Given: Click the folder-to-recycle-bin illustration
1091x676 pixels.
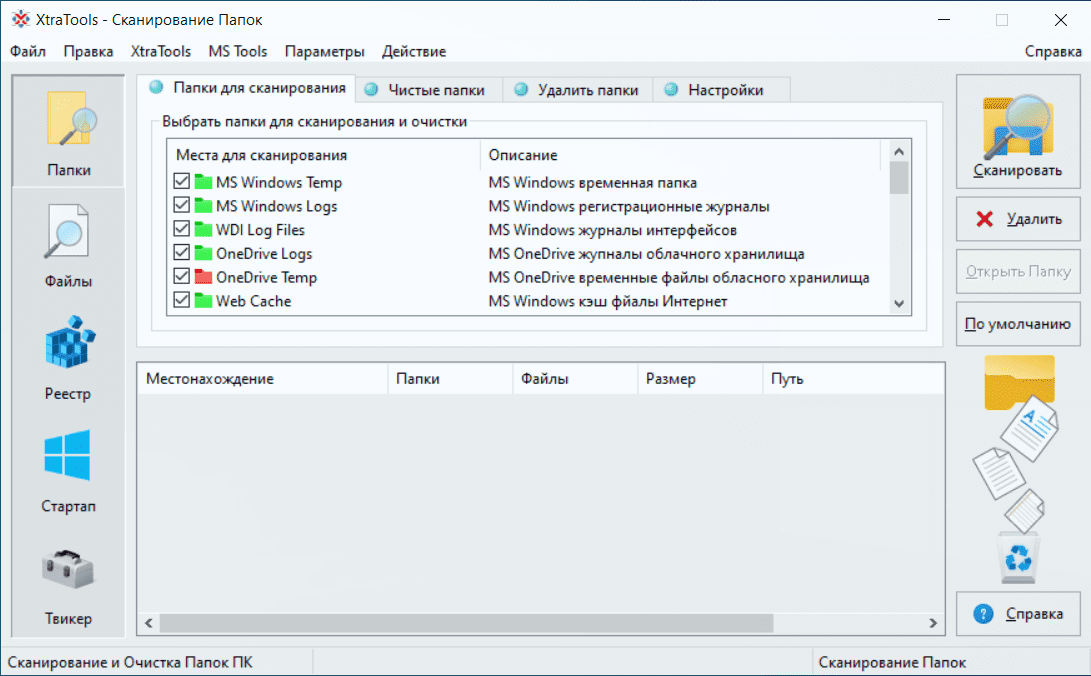Looking at the screenshot, I should pos(1018,470).
